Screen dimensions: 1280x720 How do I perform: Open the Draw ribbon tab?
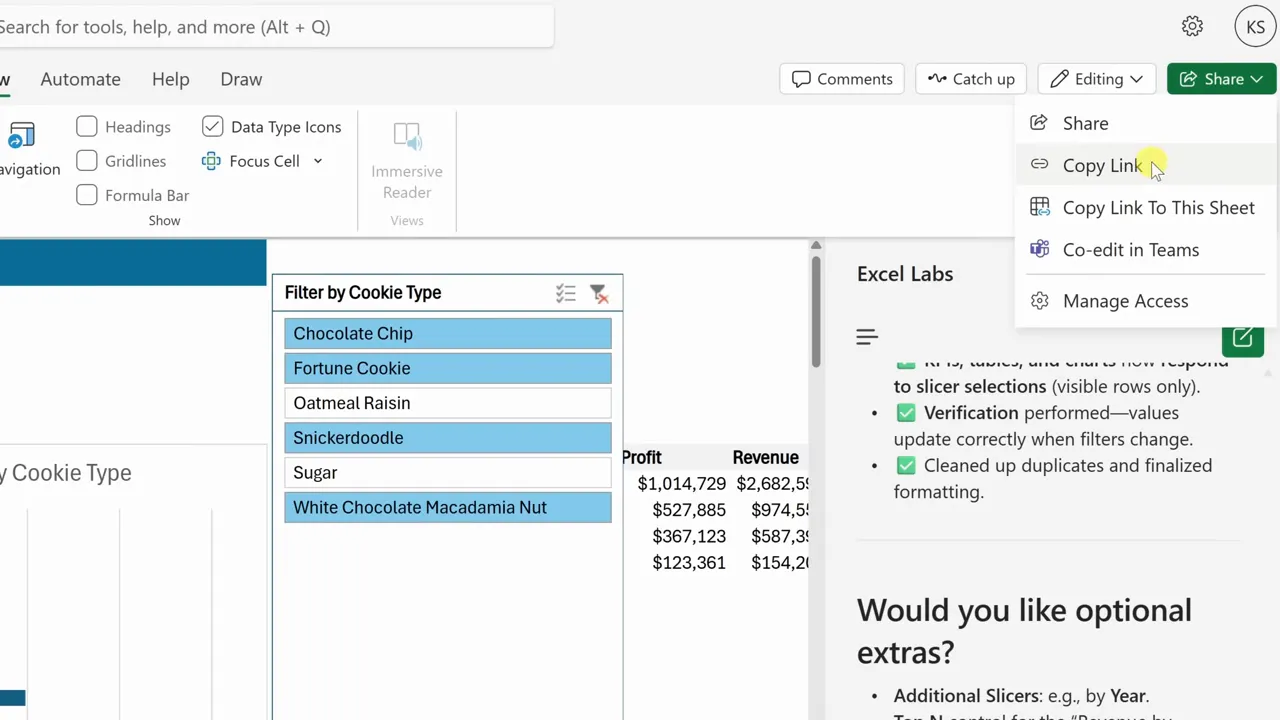(241, 79)
